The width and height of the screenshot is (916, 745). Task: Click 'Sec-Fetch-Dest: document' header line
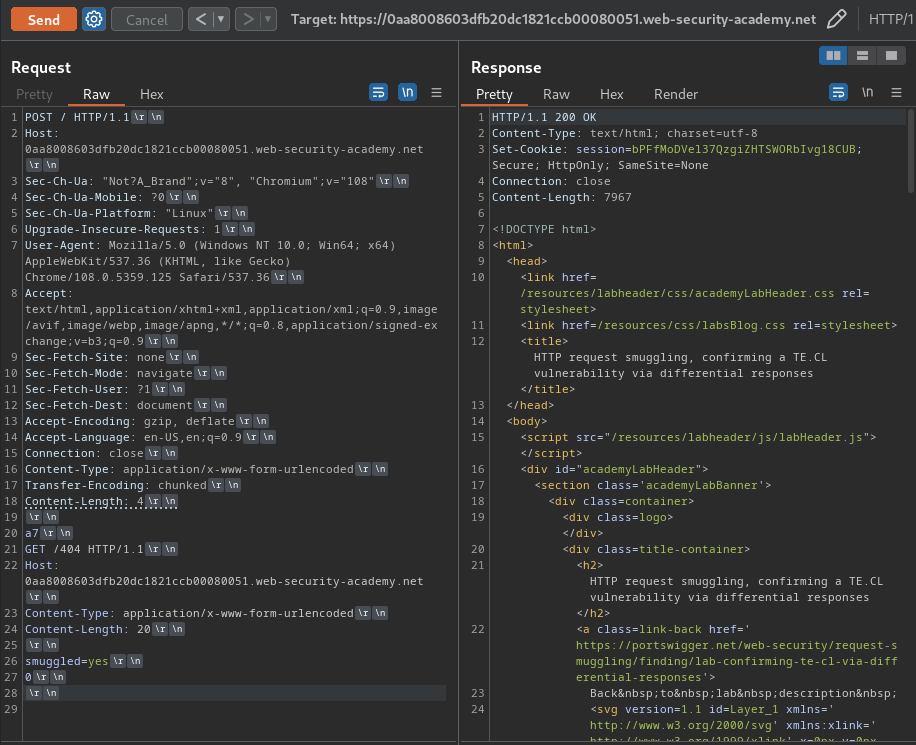(x=109, y=405)
